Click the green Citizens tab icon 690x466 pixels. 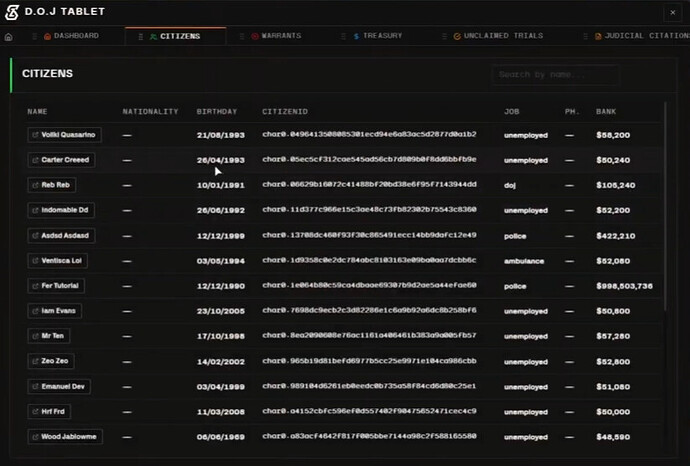pos(153,37)
